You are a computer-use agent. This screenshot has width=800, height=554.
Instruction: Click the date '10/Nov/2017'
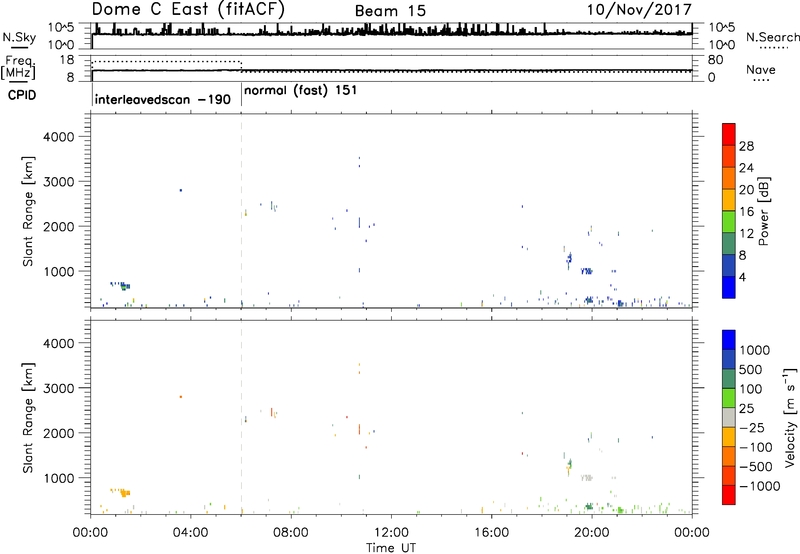(639, 9)
